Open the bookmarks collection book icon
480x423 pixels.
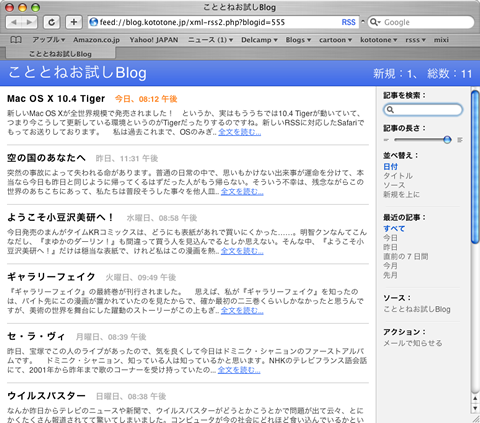click(x=16, y=40)
